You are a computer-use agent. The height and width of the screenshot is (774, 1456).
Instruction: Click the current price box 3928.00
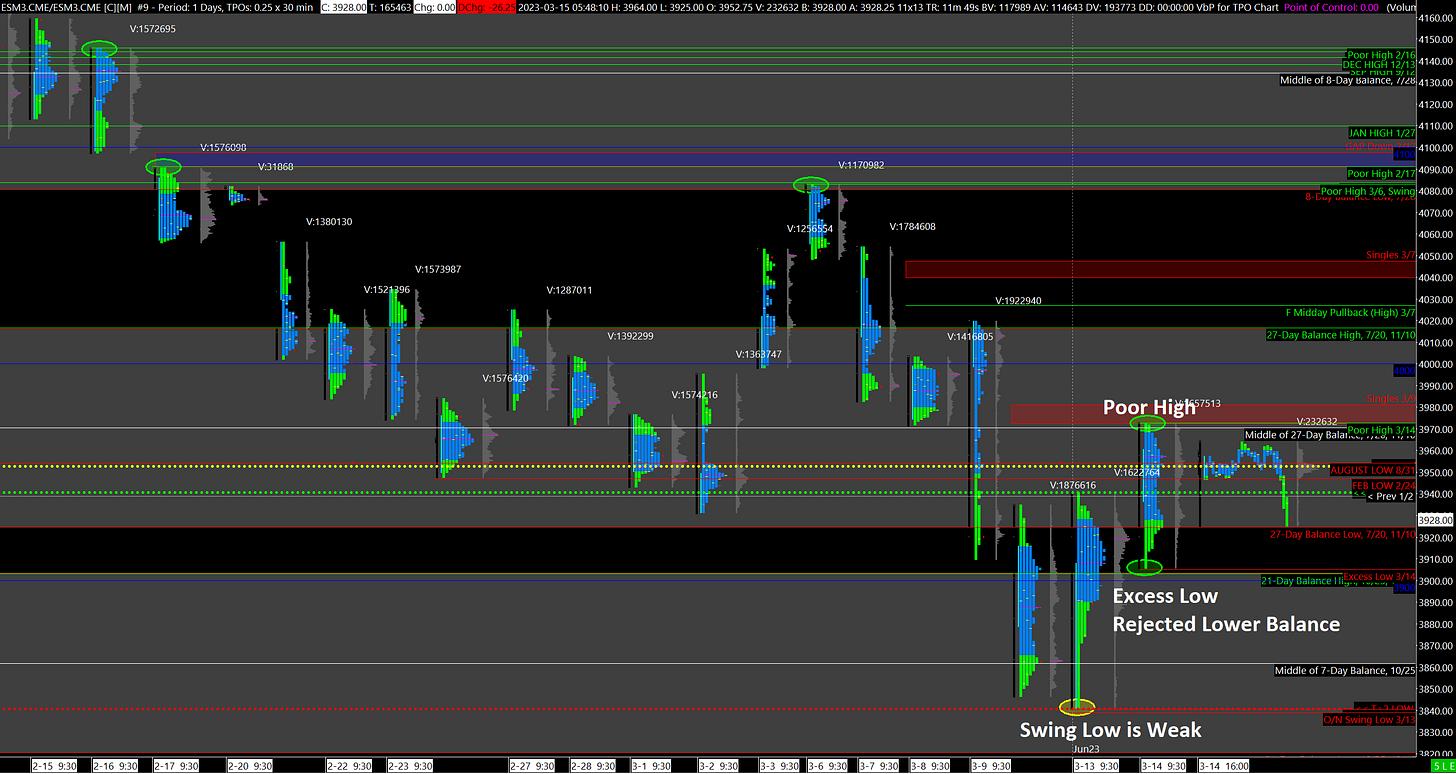pyautogui.click(x=1436, y=520)
